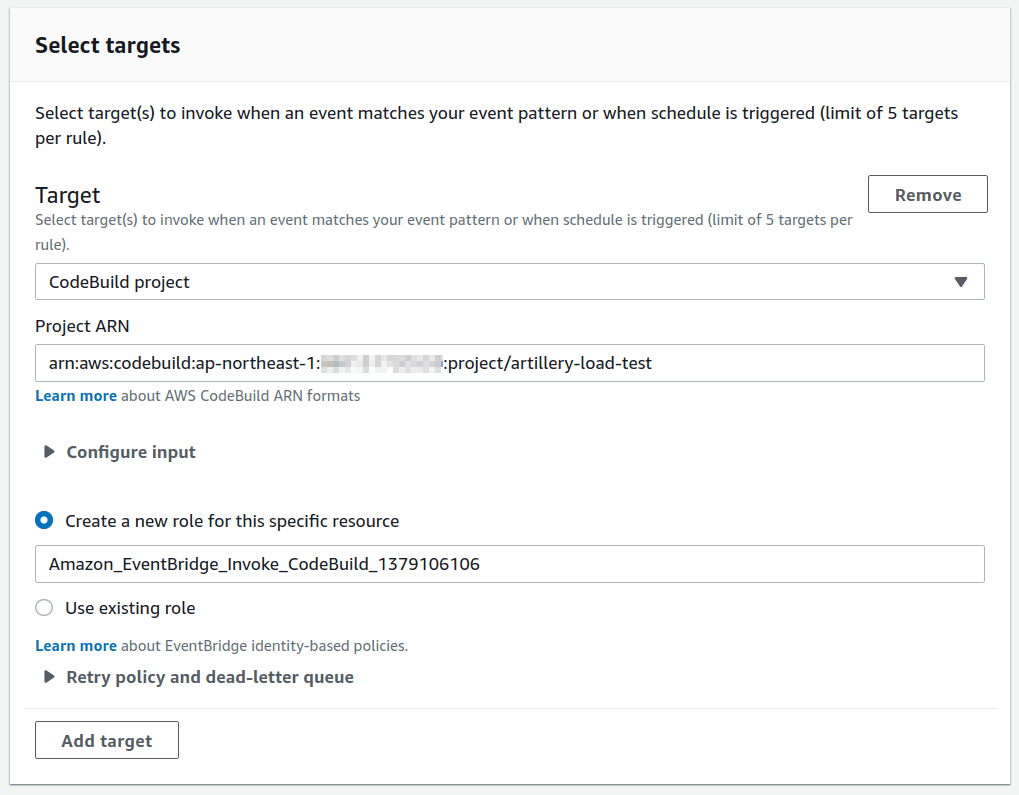Click Add target to attach a second target
Viewport: 1019px width, 795px height.
[x=106, y=740]
